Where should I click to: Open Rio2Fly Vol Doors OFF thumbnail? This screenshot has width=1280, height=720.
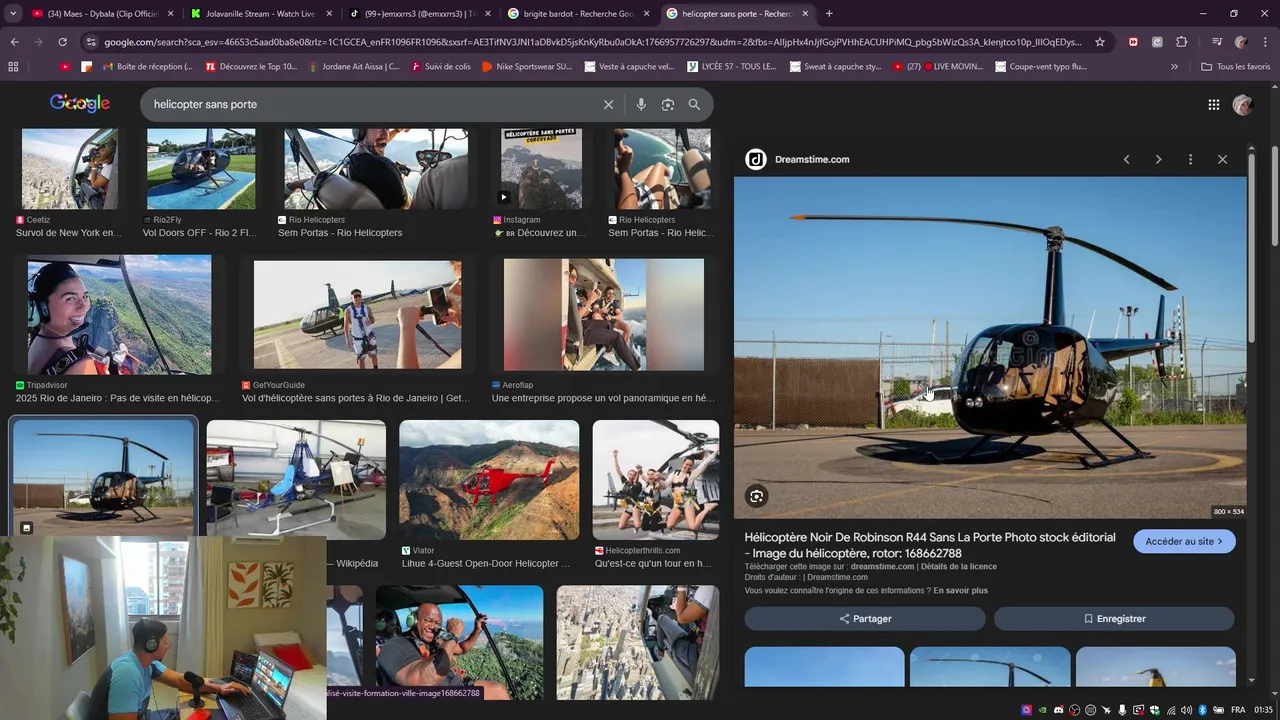201,169
